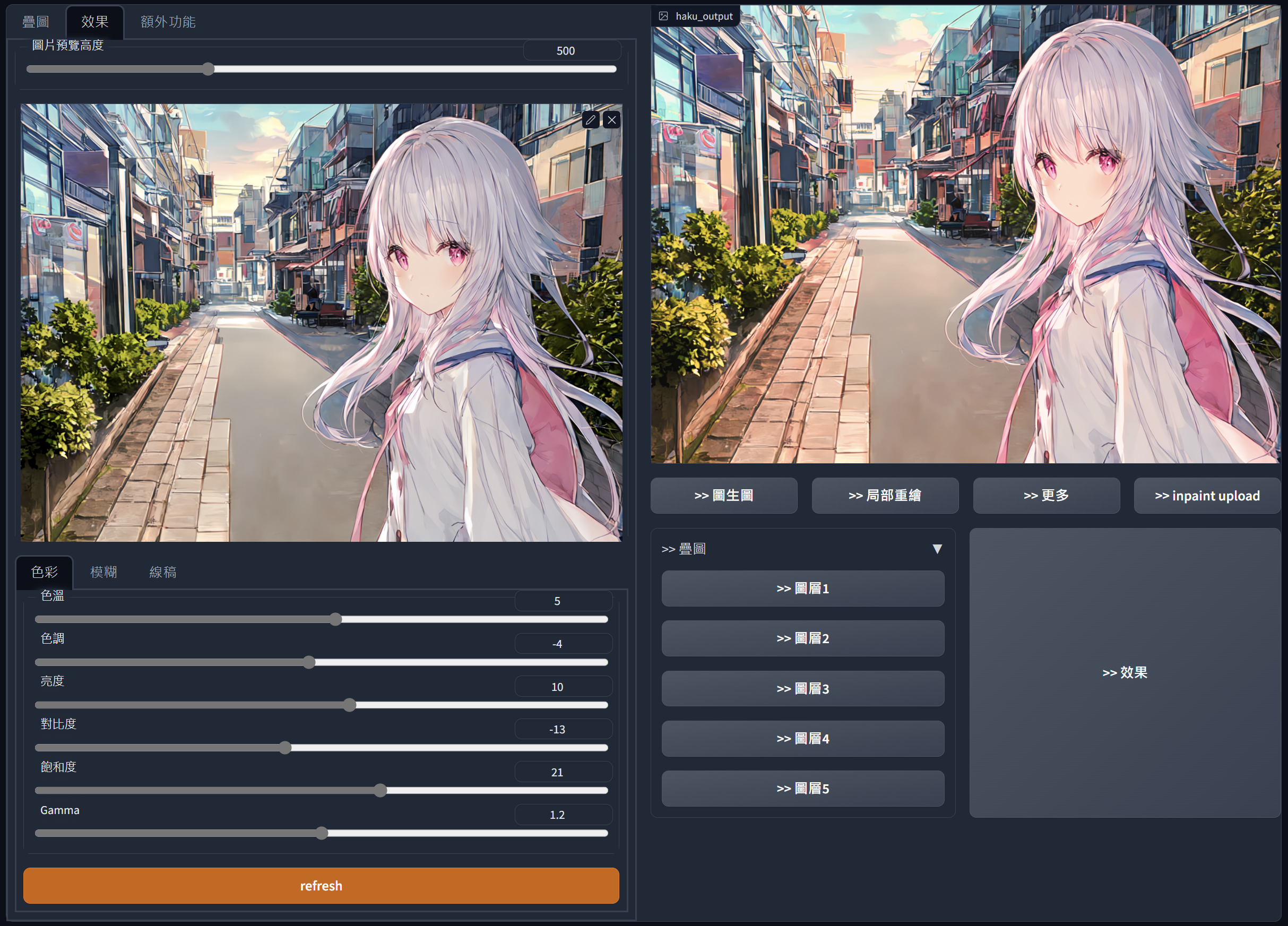Open the 額外功能 tab

(168, 22)
